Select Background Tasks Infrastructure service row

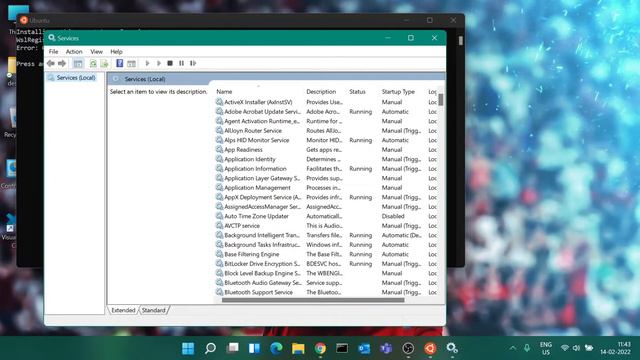327,245
